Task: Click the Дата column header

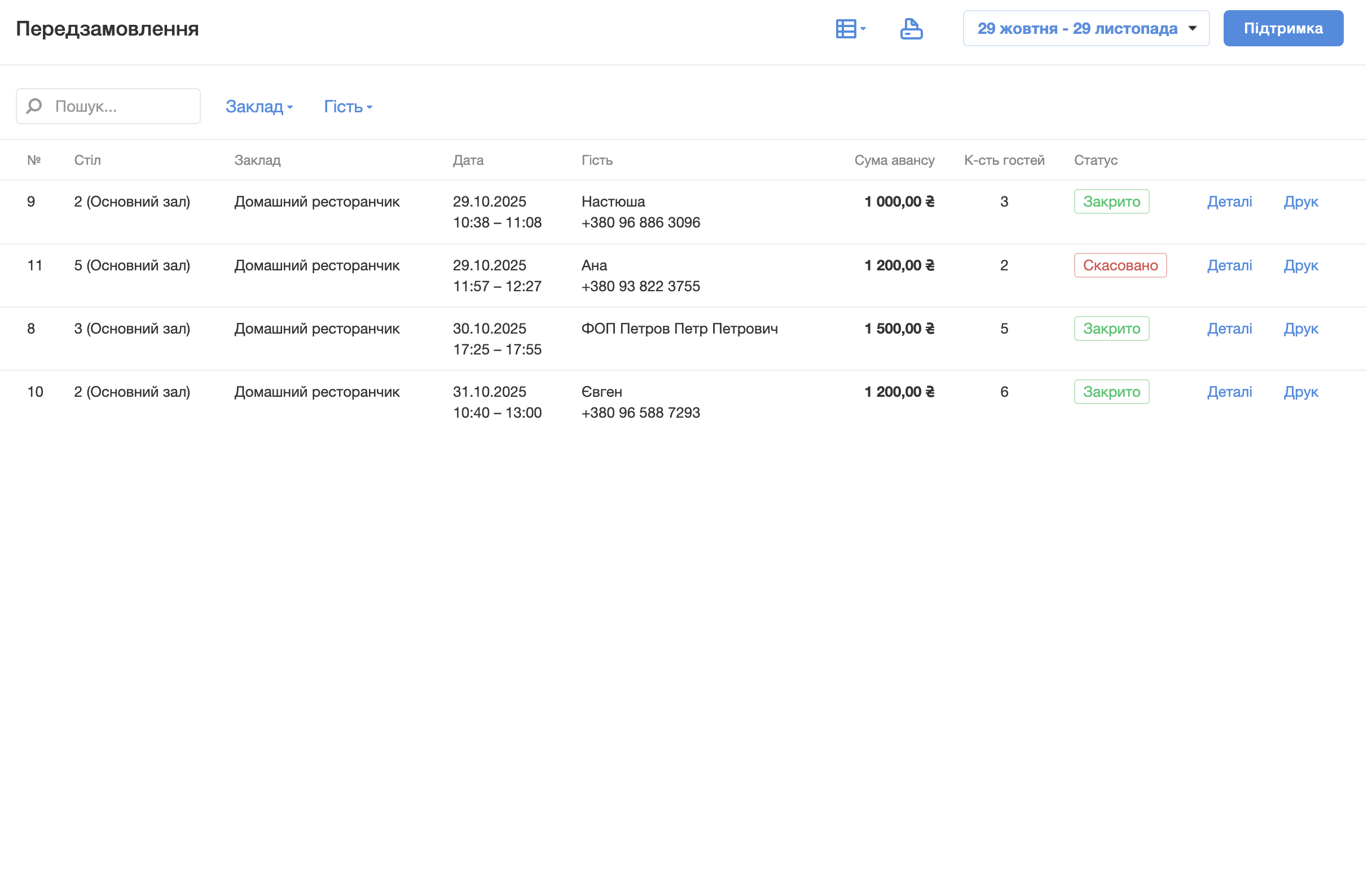Action: (468, 160)
